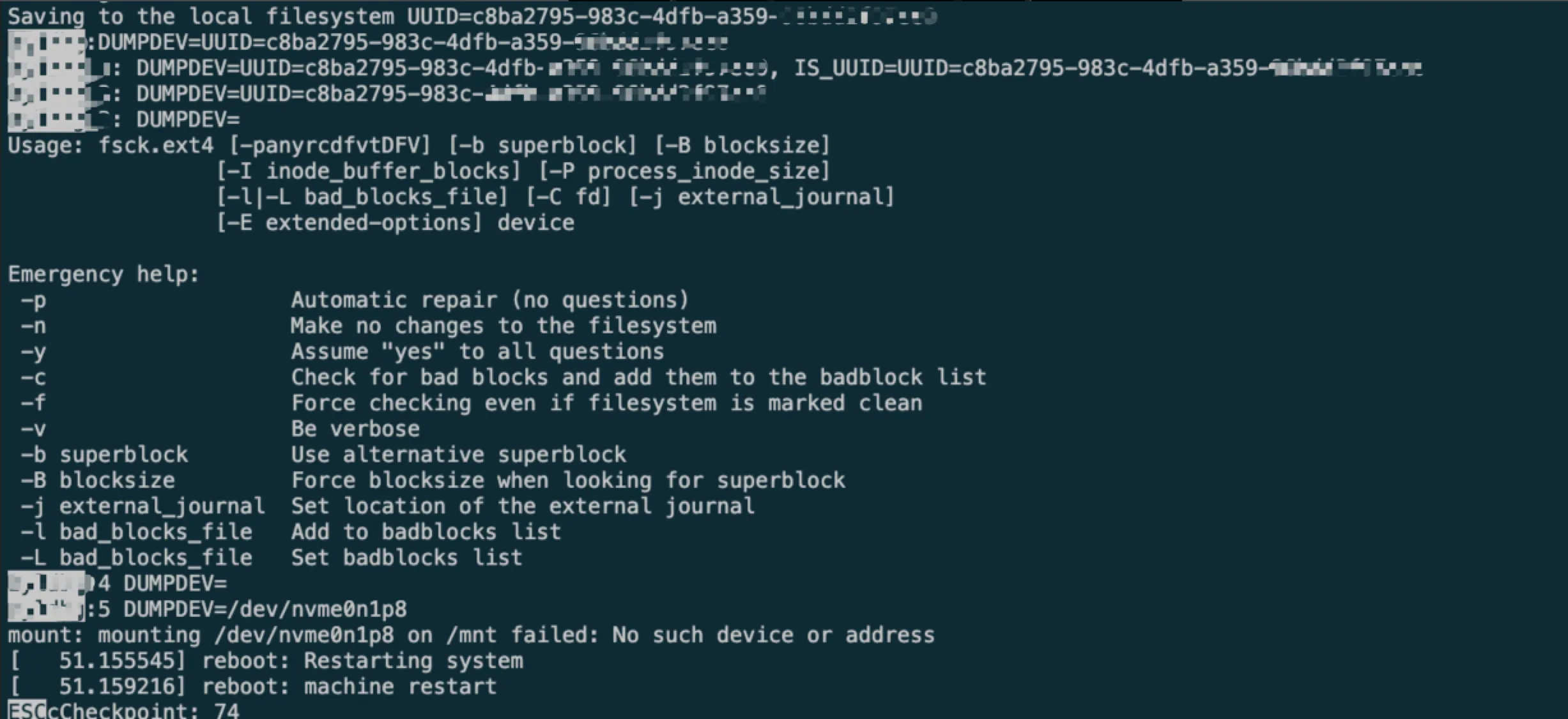Click "Use alternative superblock" description
The height and width of the screenshot is (719, 1568).
coord(458,455)
